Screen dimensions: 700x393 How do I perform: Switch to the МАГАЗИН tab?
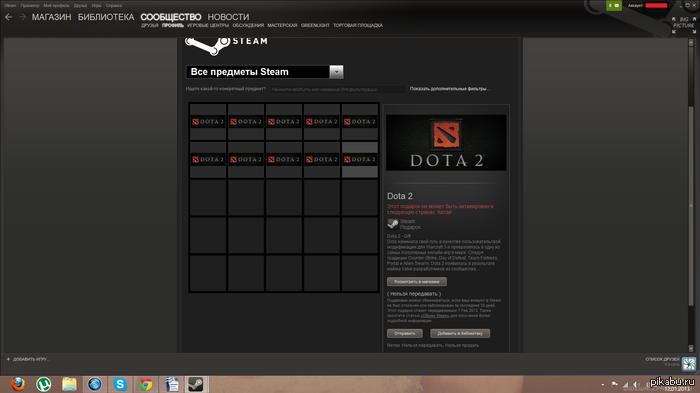pos(51,17)
